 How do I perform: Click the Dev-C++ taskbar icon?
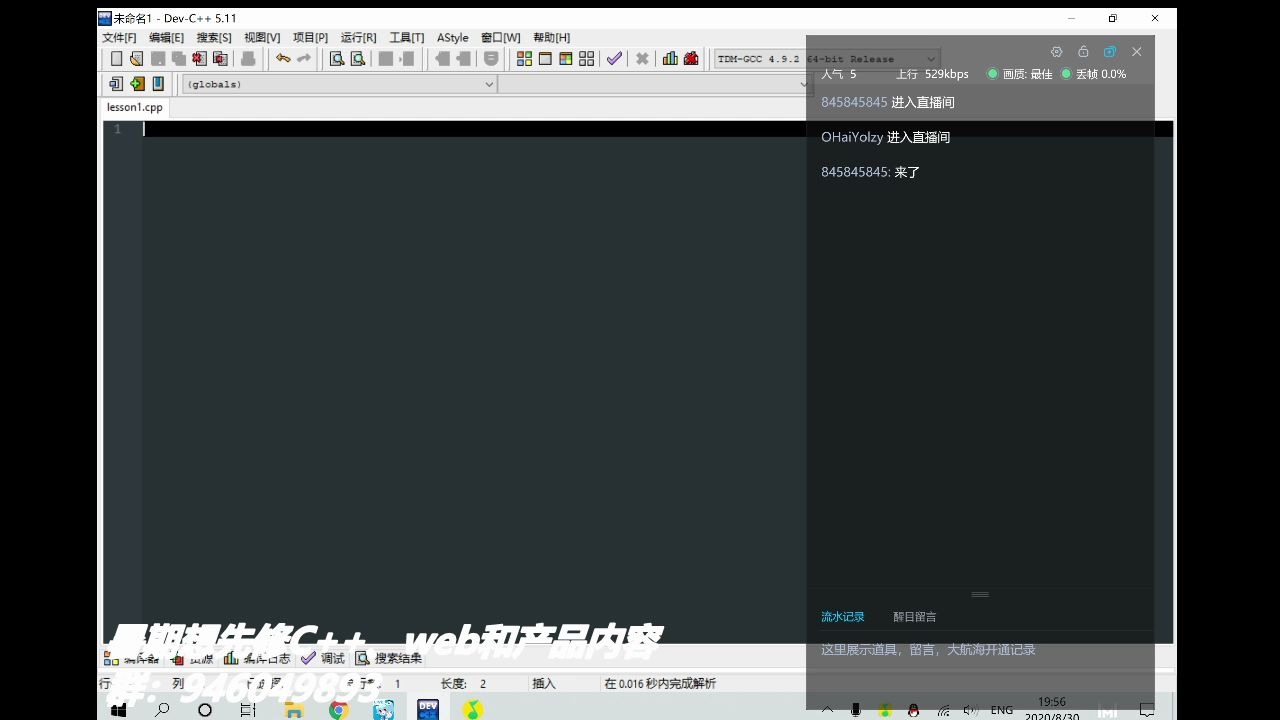(428, 709)
